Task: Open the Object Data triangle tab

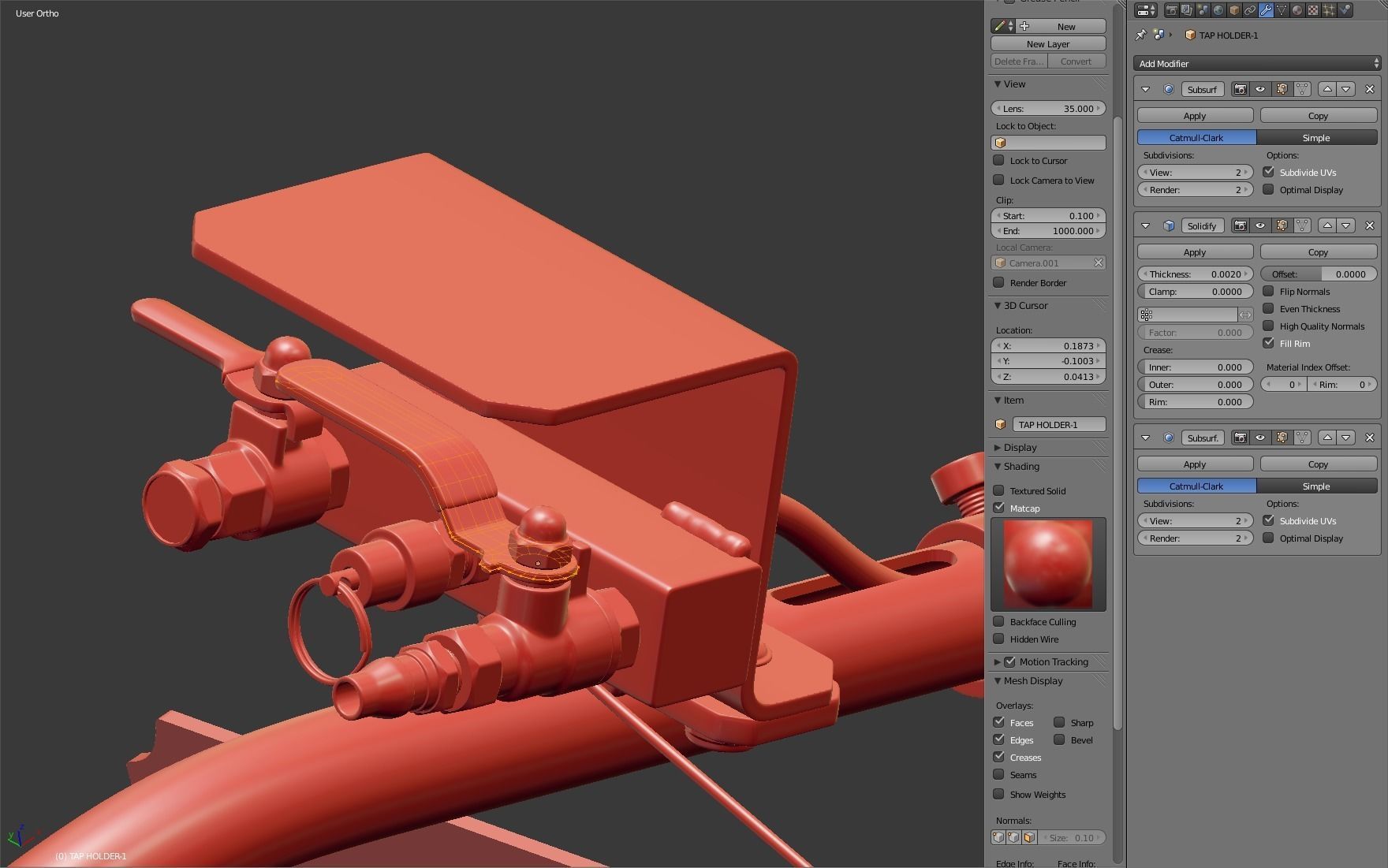Action: 1282,10
